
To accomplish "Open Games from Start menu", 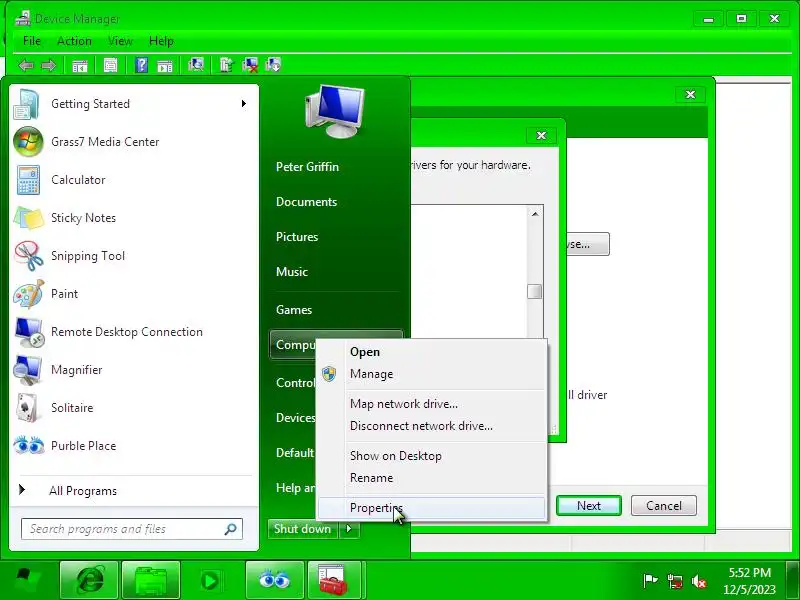I will (294, 310).
